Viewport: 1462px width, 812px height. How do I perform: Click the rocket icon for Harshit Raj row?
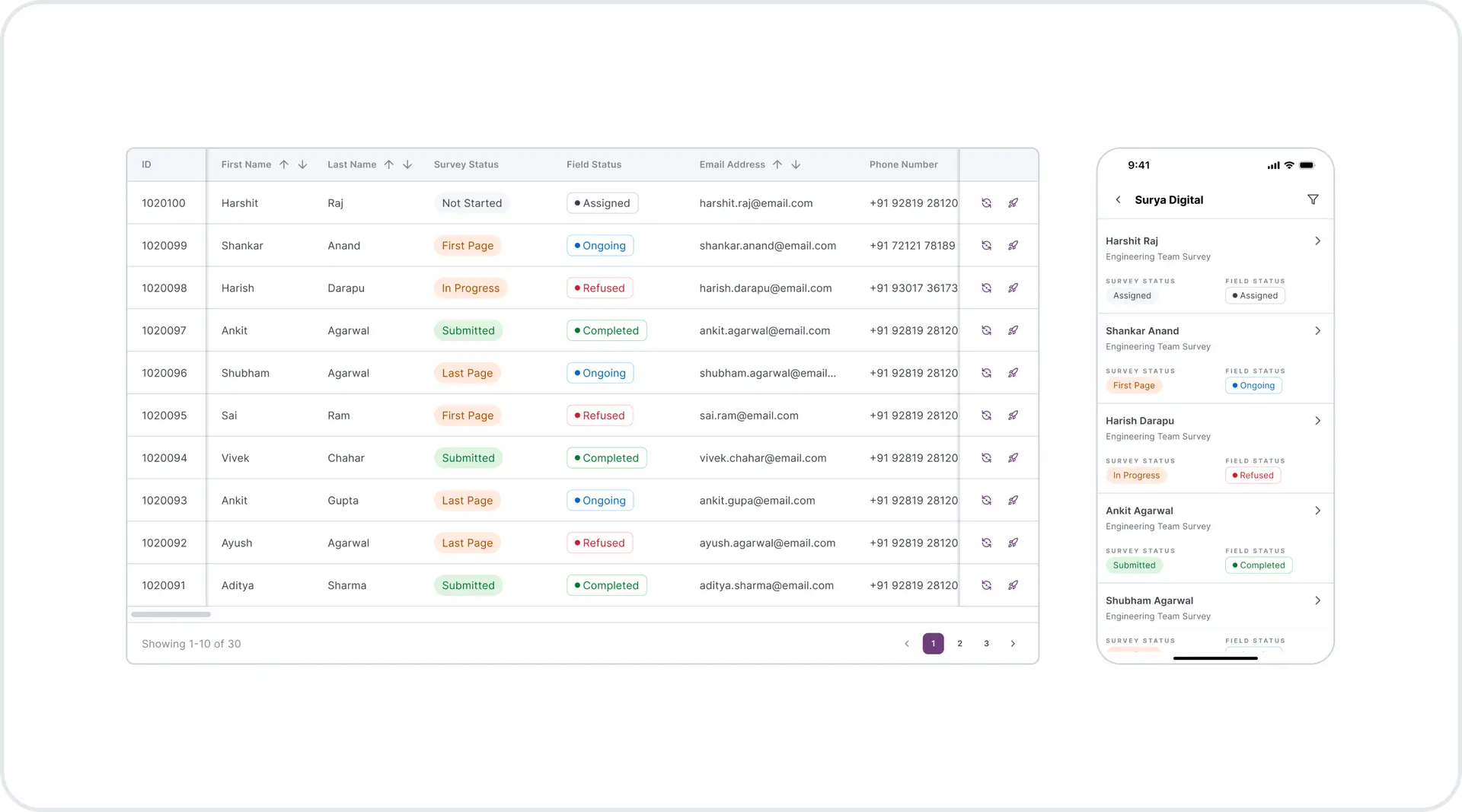point(1013,203)
